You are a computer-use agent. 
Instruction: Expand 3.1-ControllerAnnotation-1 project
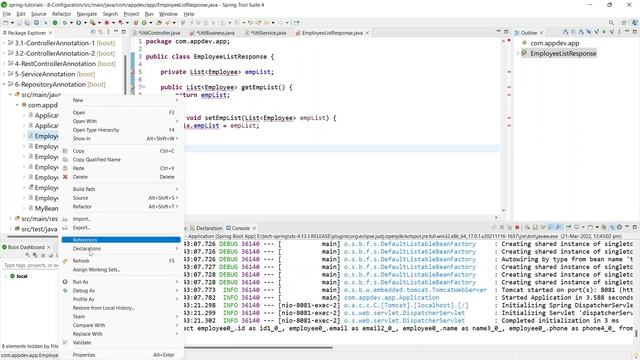pos(4,43)
